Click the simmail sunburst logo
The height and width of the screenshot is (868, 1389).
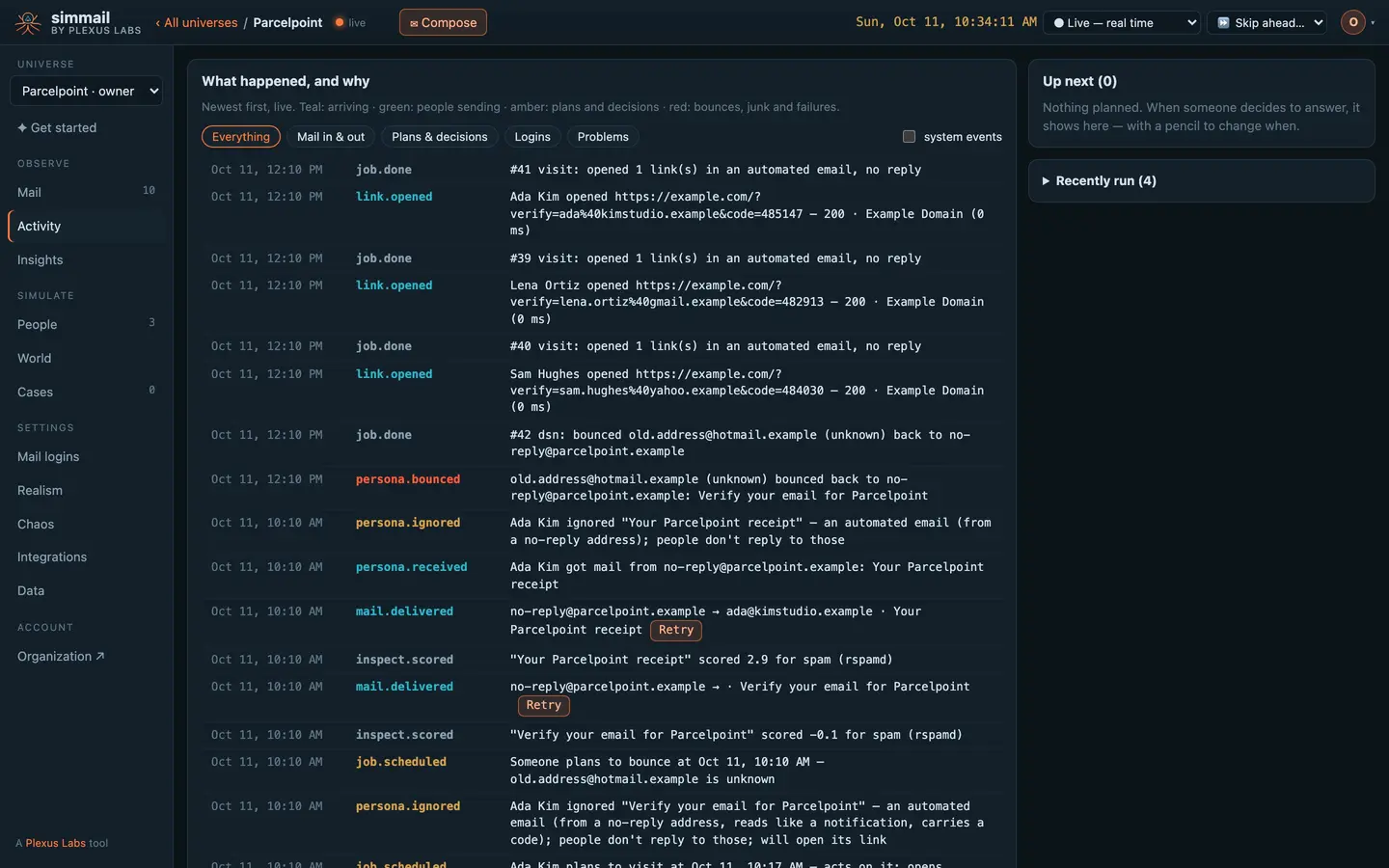28,22
